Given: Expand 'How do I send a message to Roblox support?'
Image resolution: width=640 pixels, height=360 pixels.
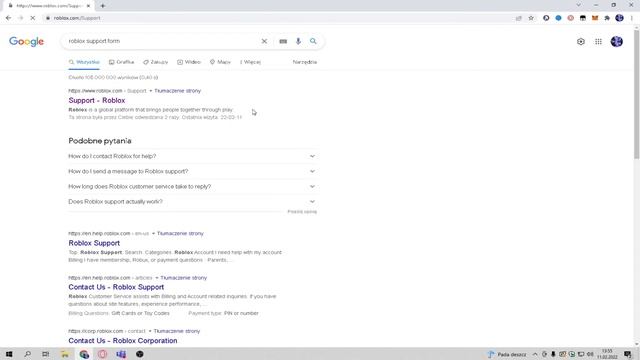Looking at the screenshot, I should [192, 171].
